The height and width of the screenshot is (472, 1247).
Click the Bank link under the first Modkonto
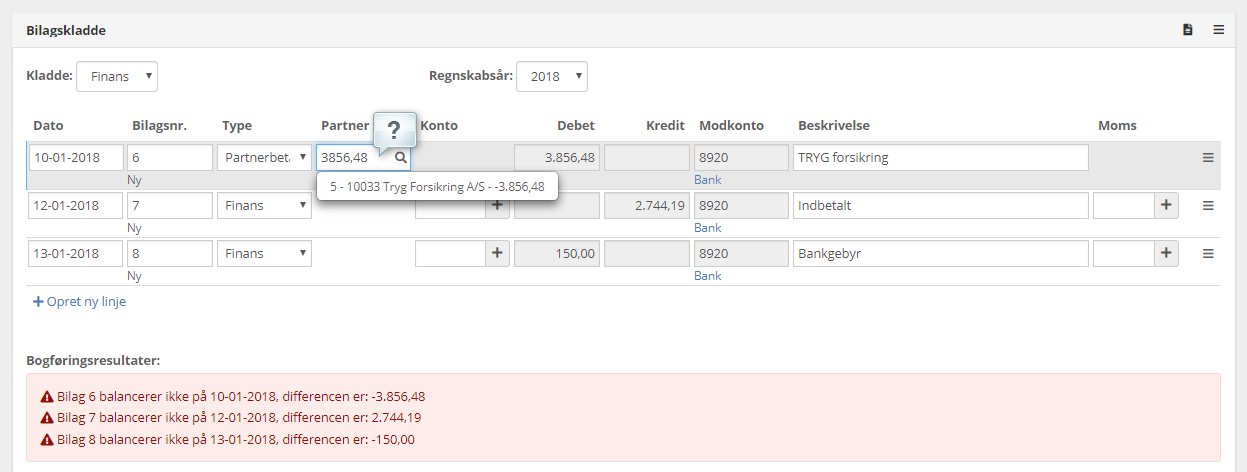708,180
